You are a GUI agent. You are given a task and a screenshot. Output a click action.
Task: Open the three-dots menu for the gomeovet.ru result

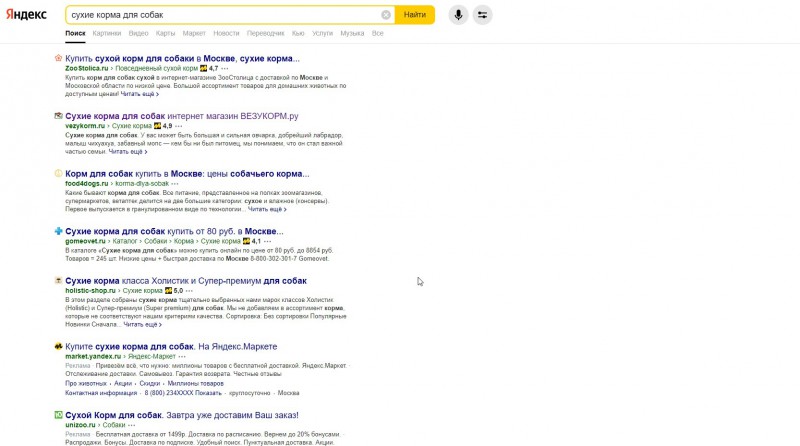coord(267,241)
